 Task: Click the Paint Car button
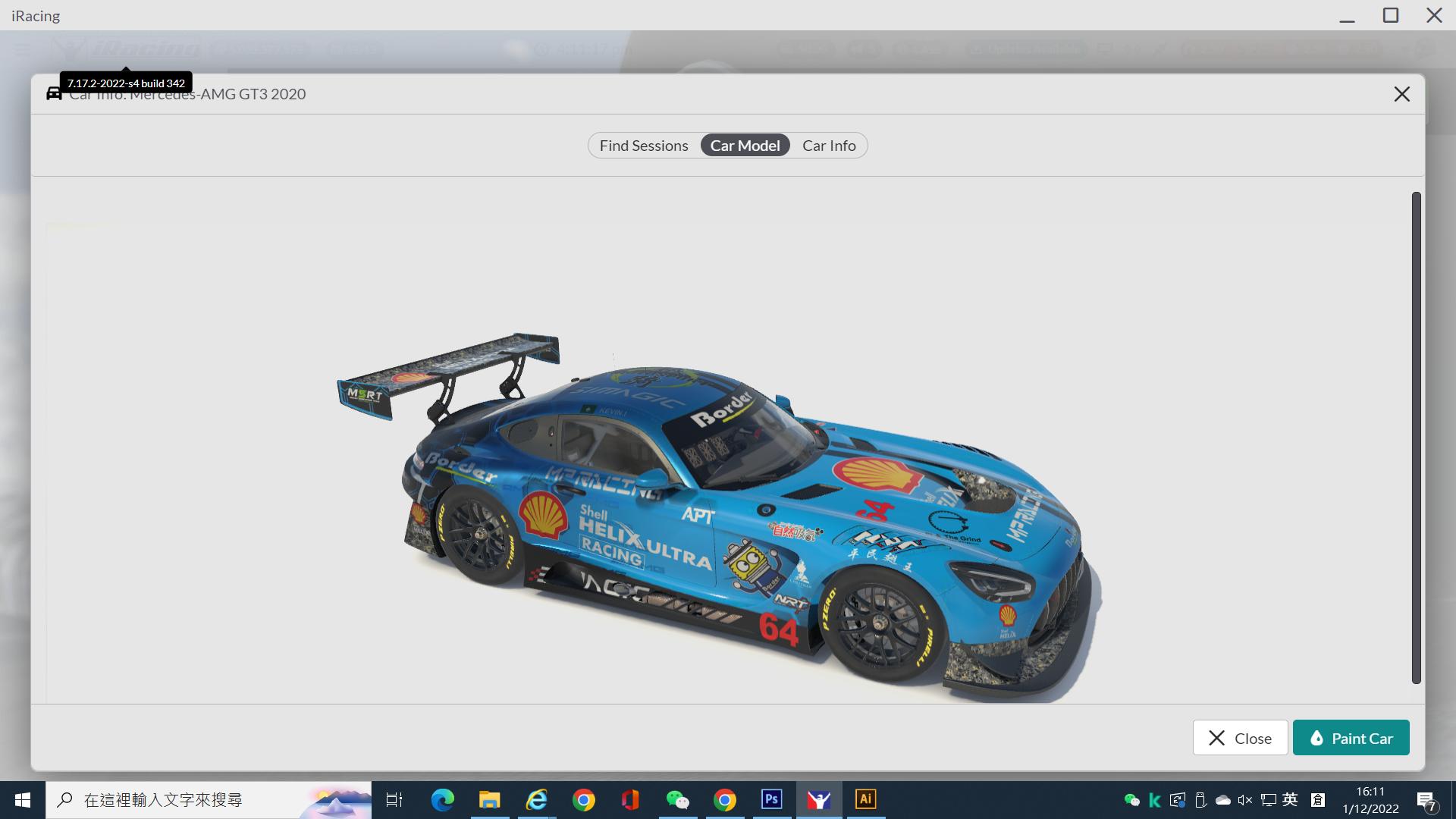point(1351,737)
